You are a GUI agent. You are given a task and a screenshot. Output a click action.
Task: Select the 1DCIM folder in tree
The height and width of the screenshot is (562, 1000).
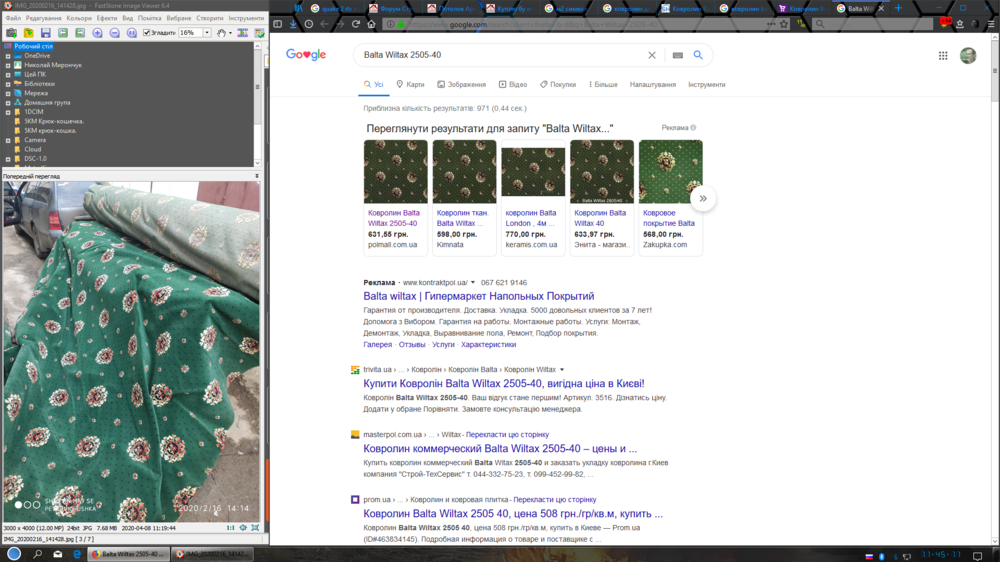(x=34, y=112)
